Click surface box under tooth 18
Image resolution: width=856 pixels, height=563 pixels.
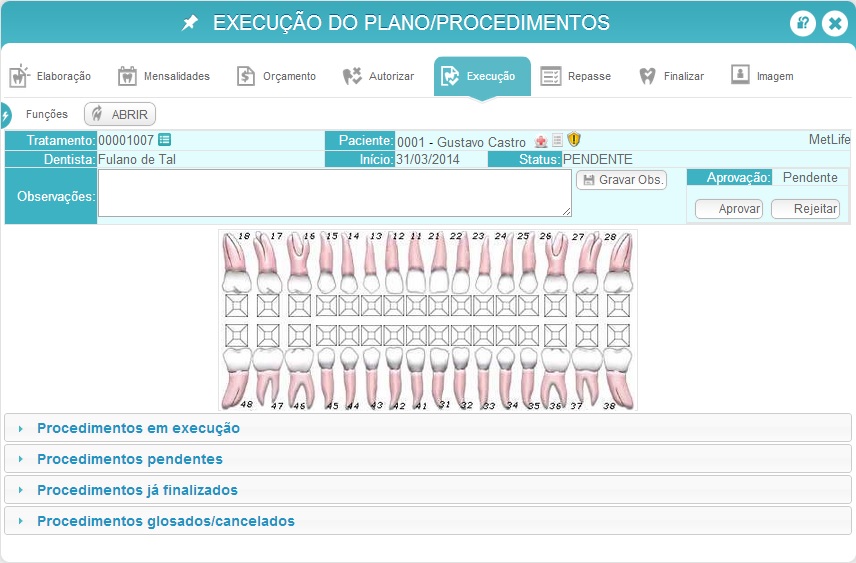point(236,306)
